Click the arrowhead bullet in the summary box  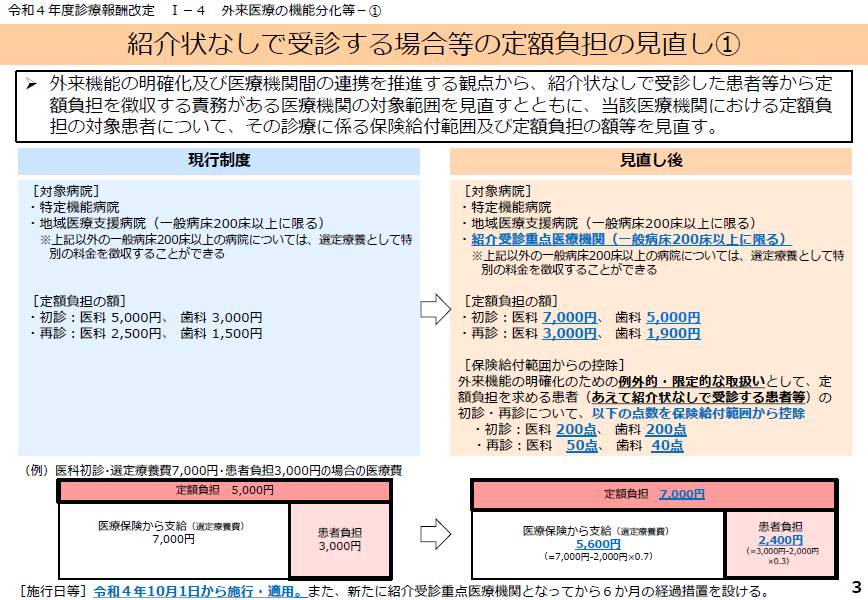[31, 84]
